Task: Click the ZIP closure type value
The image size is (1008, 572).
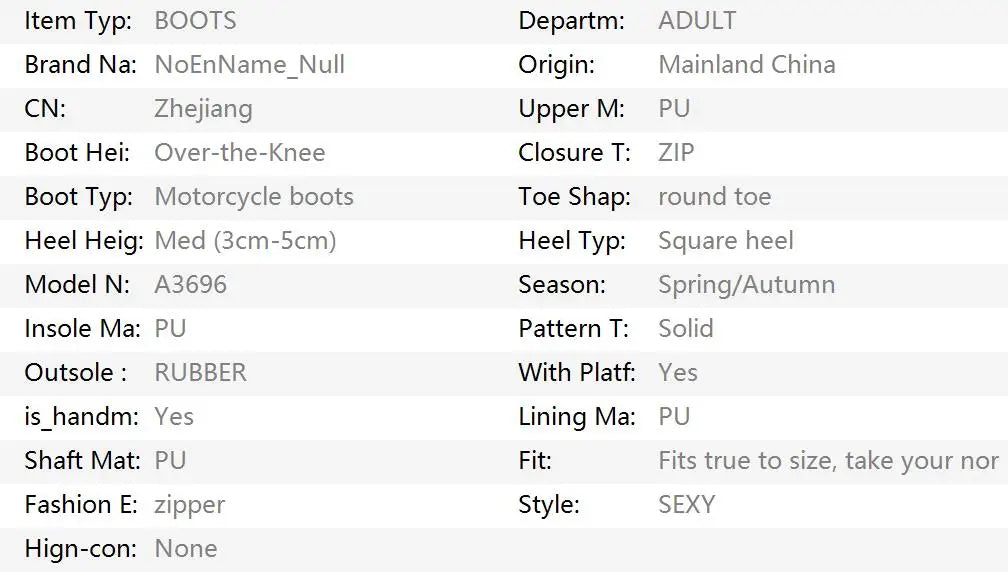Action: point(676,153)
